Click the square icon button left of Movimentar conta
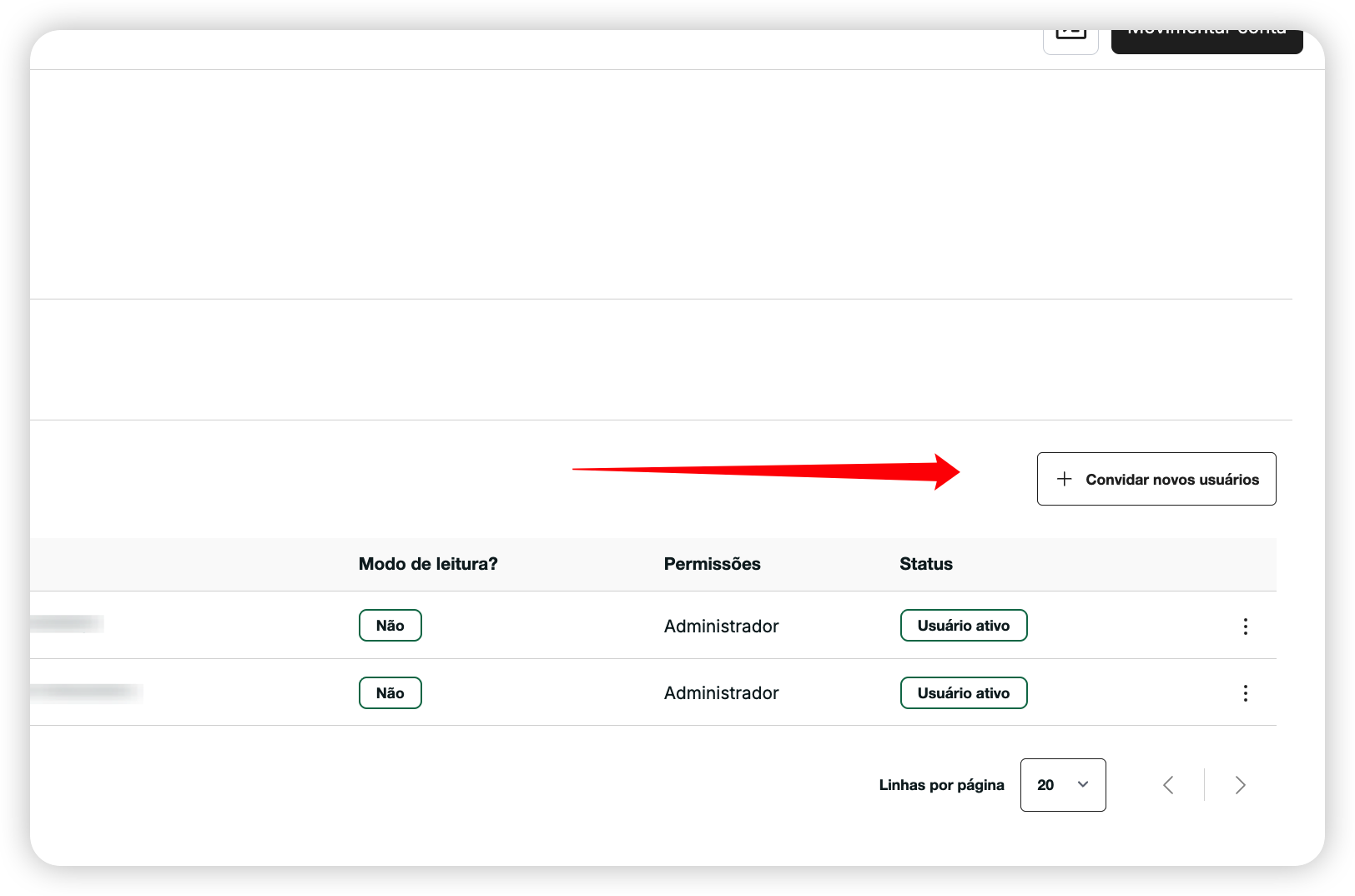Image resolution: width=1355 pixels, height=896 pixels. click(1070, 38)
